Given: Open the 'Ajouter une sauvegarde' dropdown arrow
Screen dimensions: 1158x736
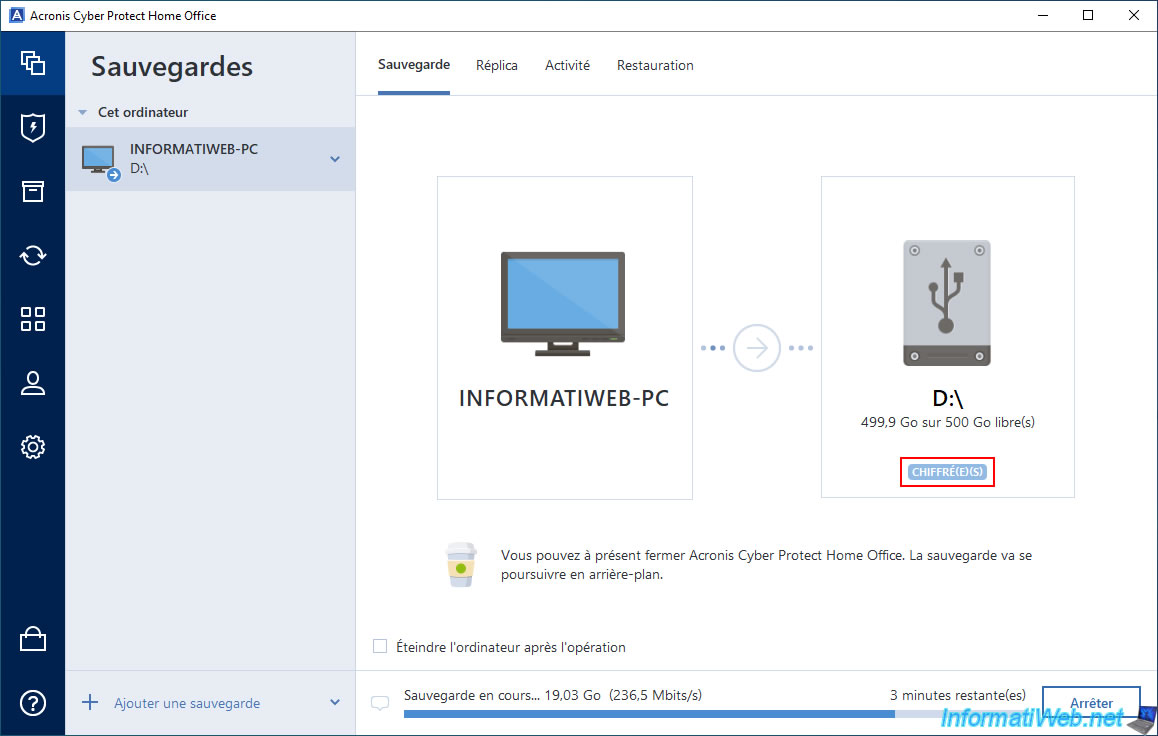Looking at the screenshot, I should (x=335, y=702).
